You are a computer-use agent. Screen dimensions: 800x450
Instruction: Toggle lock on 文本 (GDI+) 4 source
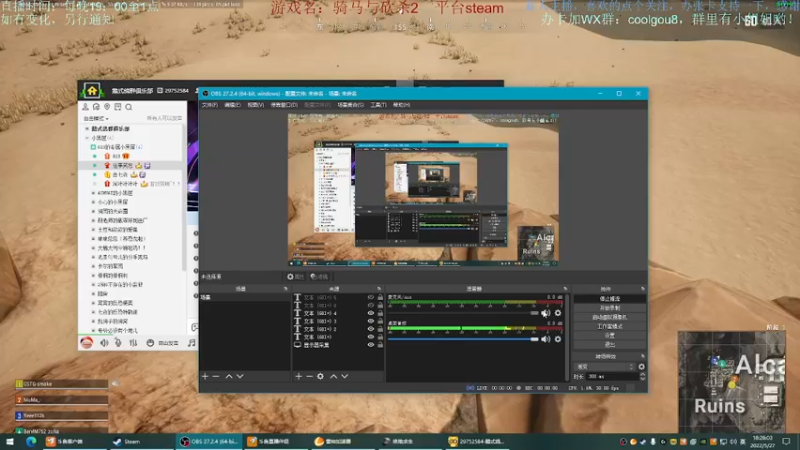click(x=380, y=313)
